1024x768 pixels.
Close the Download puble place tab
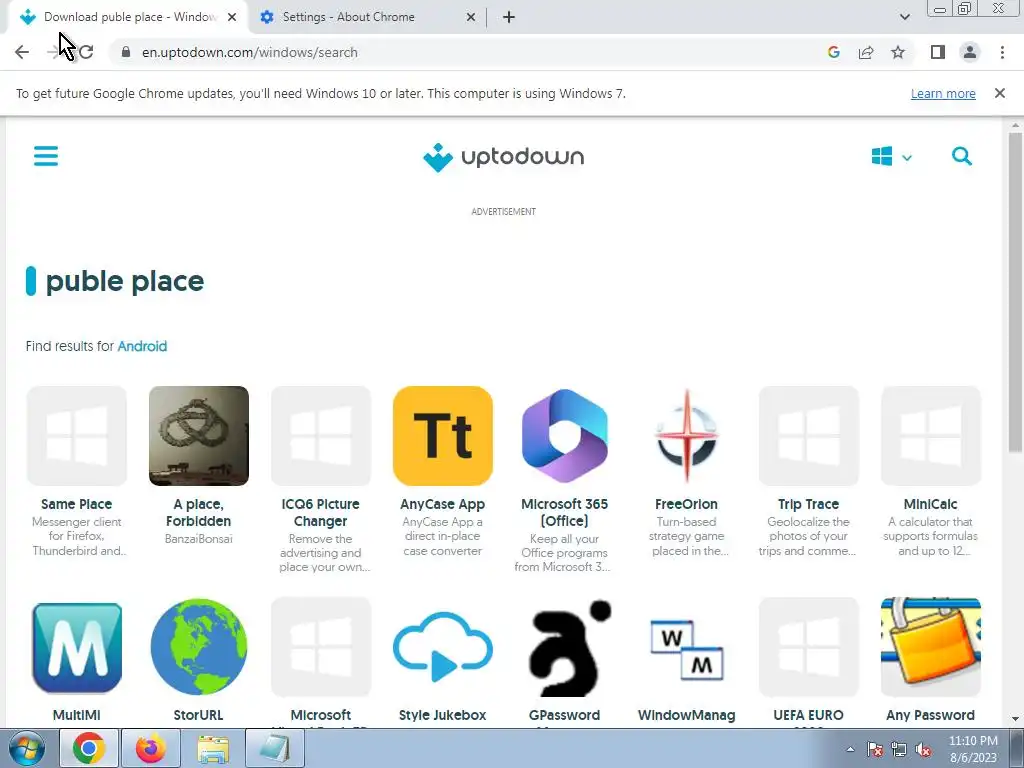(232, 18)
